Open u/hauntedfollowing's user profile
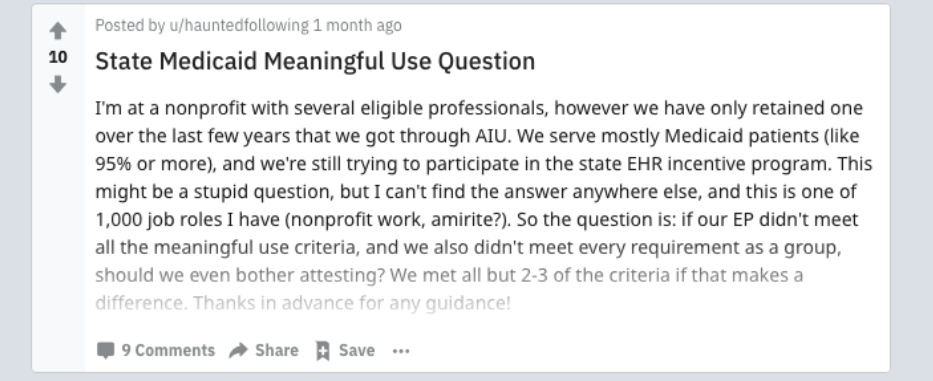 239,26
